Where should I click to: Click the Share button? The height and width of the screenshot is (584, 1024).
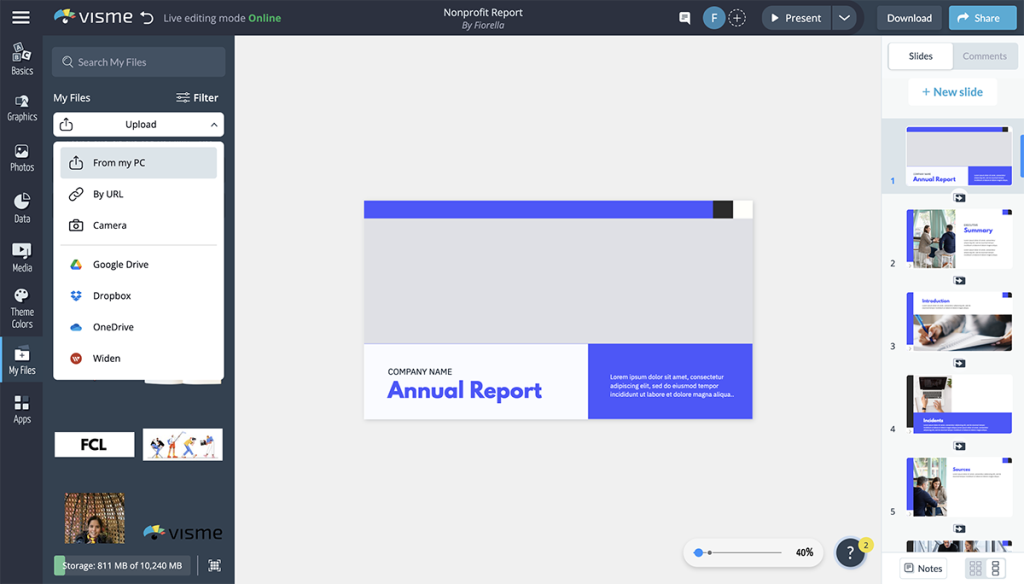click(981, 17)
